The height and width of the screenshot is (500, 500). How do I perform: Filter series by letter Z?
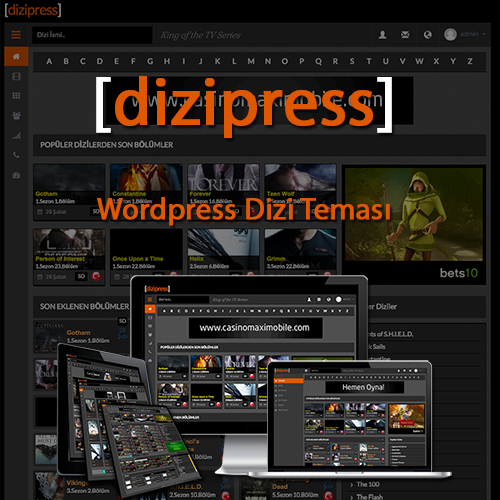(470, 61)
